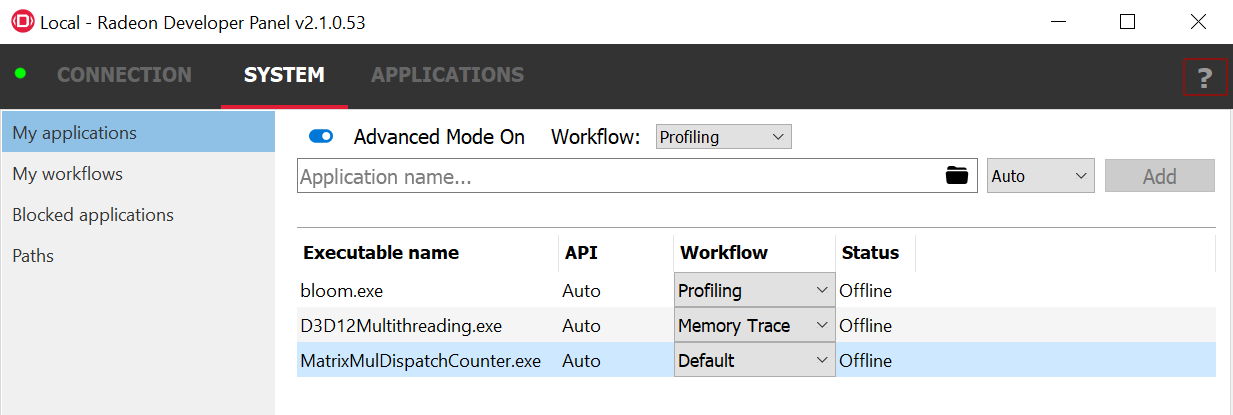Click the folder browse icon
Image resolution: width=1233 pixels, height=415 pixels.
[957, 176]
